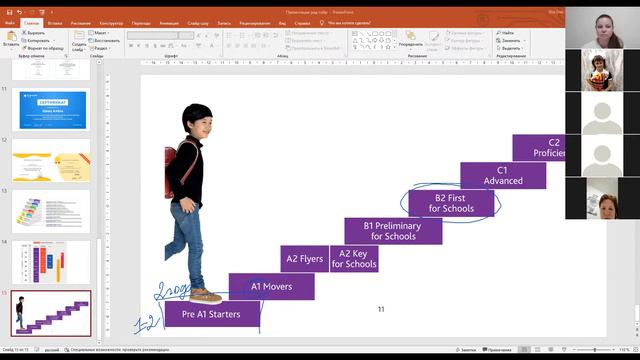Open the Упорядочить (Arrange) menu
Viewport: 640px width, 360px height.
[x=410, y=40]
